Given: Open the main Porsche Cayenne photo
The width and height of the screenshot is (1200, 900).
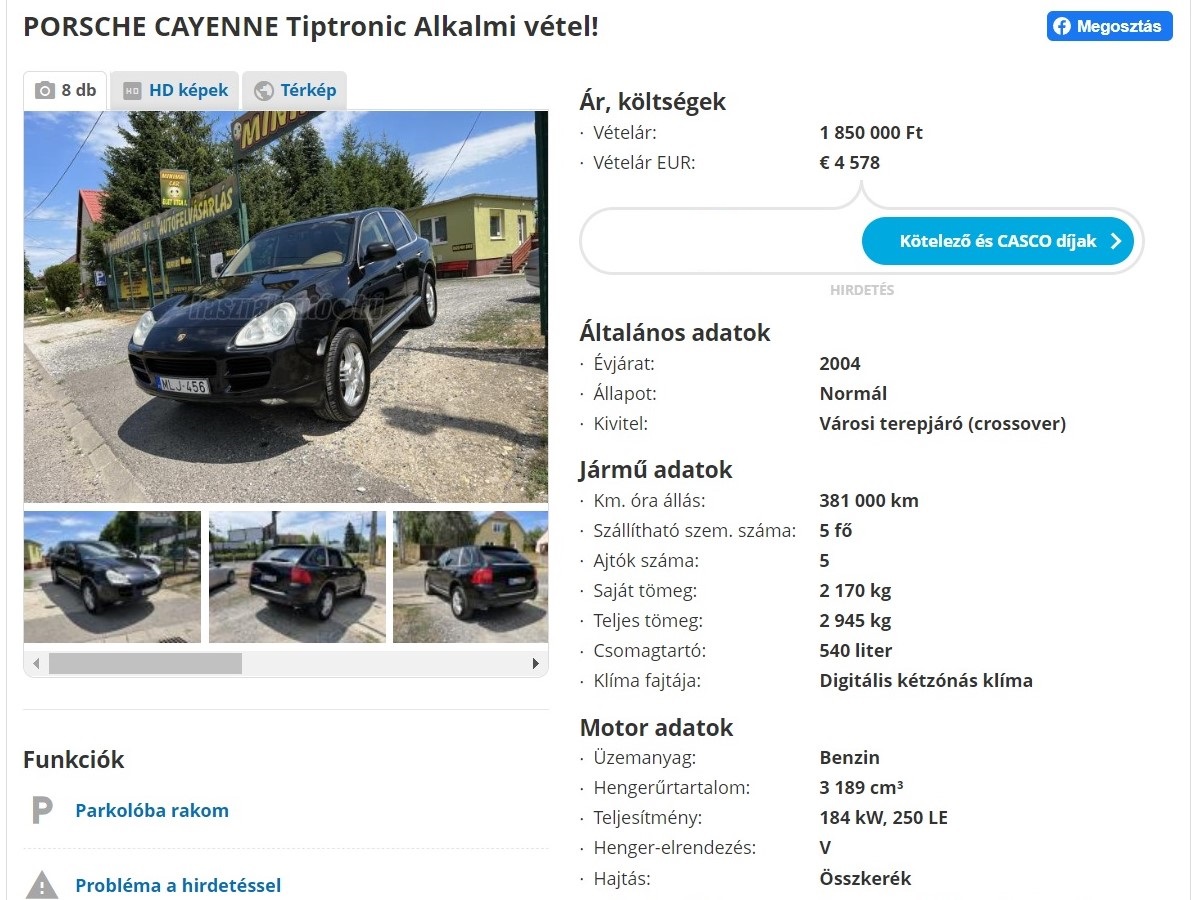Looking at the screenshot, I should coord(286,307).
